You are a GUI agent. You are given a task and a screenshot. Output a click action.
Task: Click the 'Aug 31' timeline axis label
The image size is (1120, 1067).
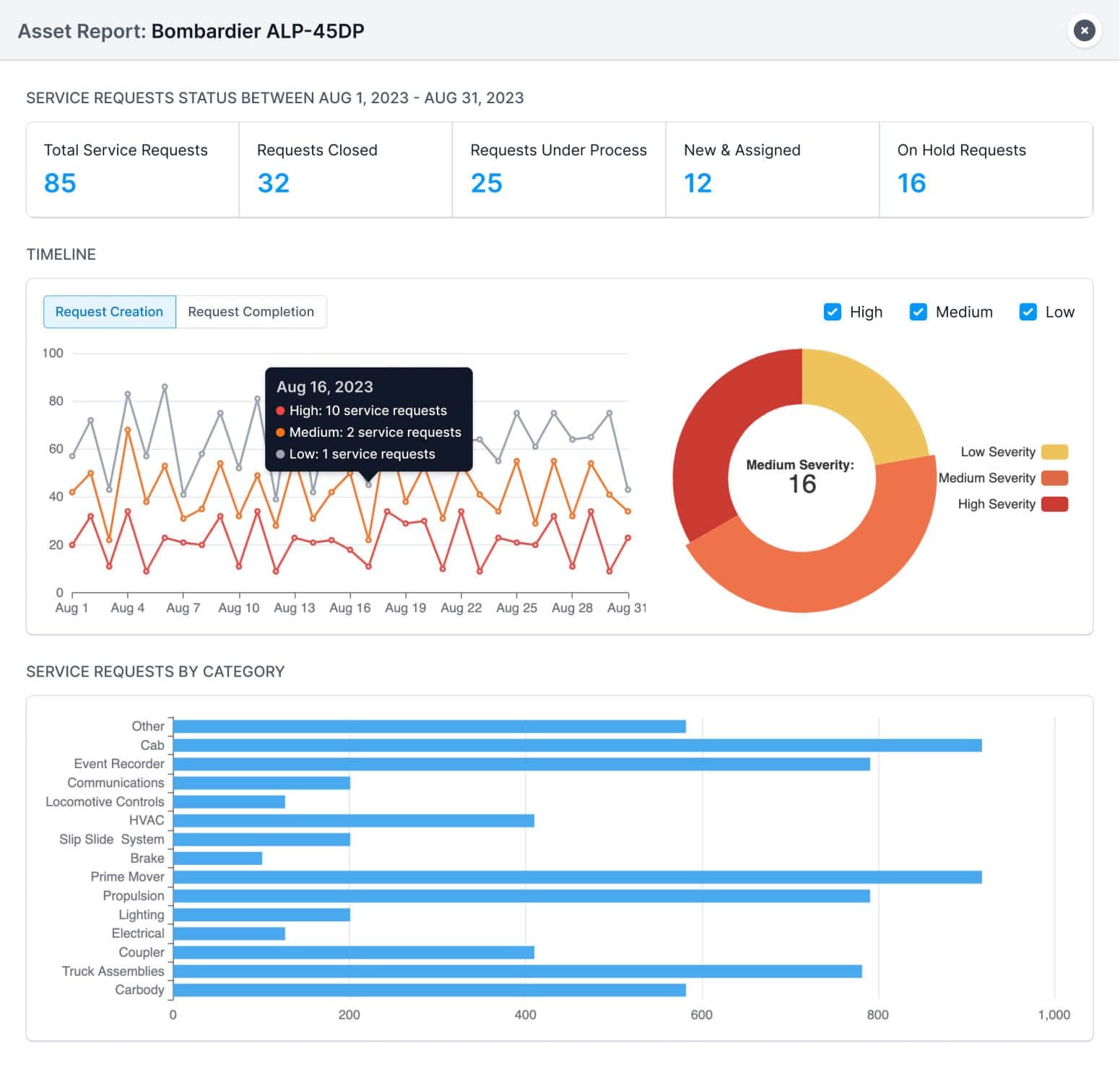pyautogui.click(x=627, y=608)
